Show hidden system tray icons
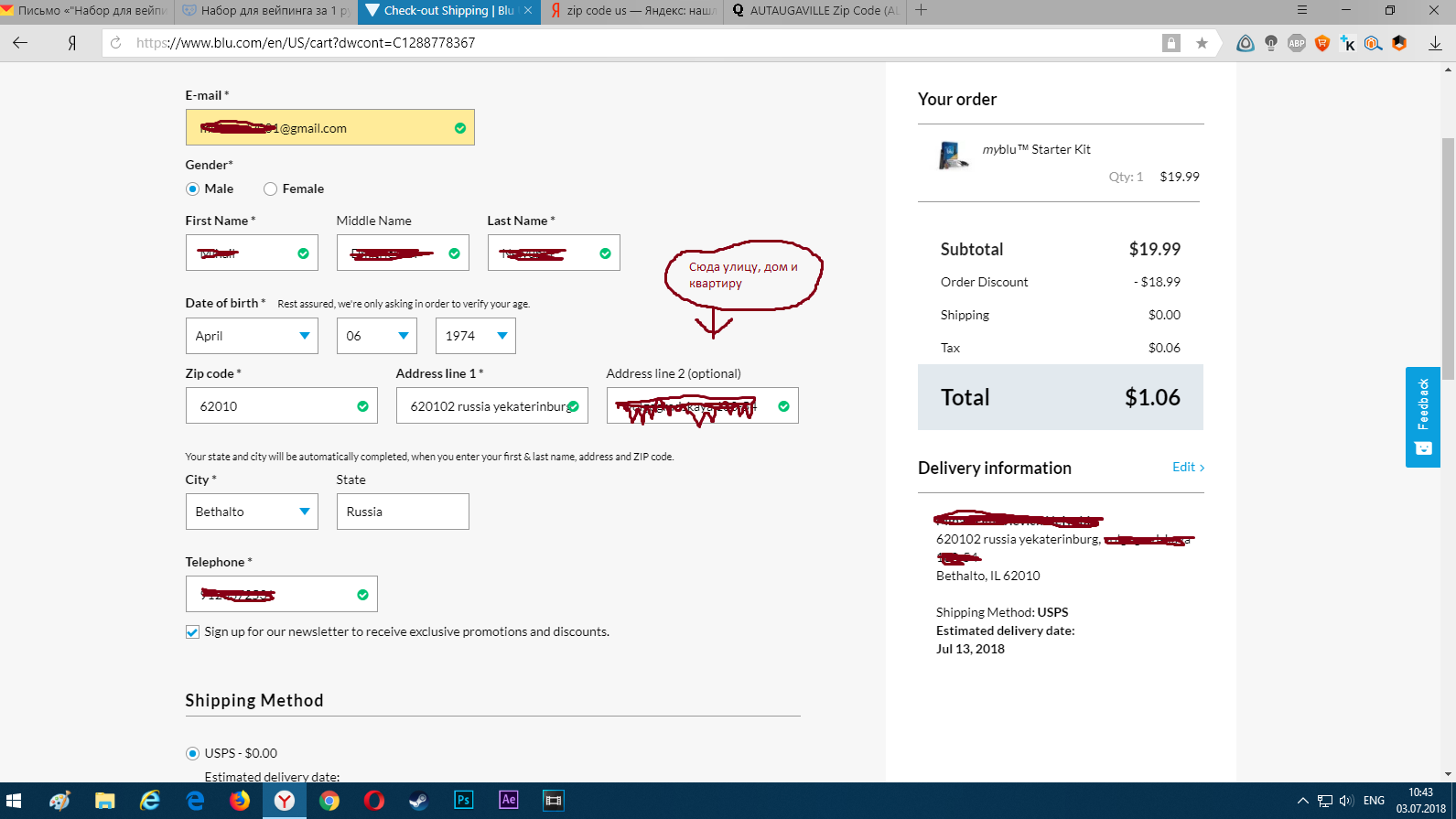Screen dimensions: 1456x819 [1302, 801]
